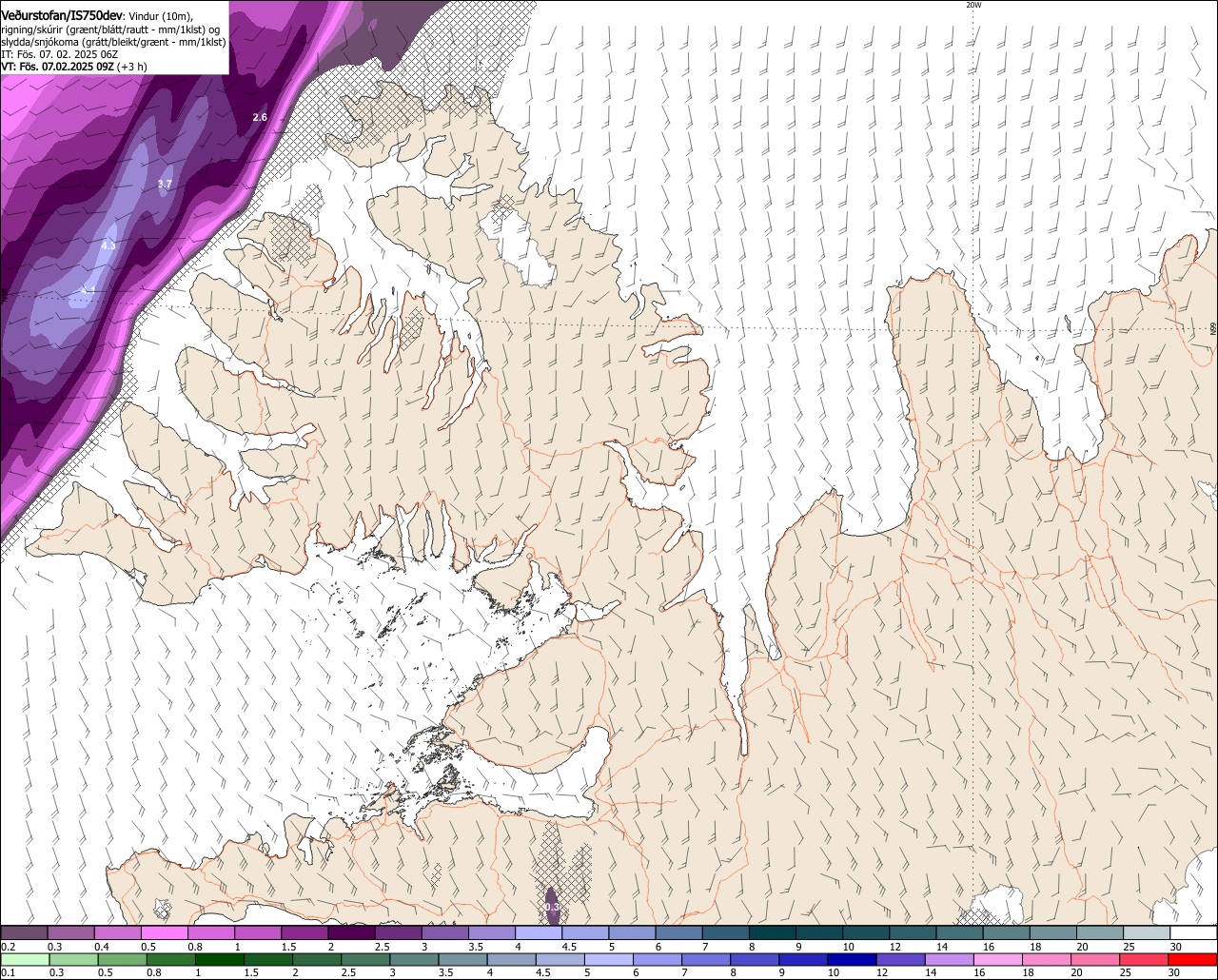Pick the pale lavender swatch above 4 in the upper legend row
The width and height of the screenshot is (1218, 980).
tap(539, 932)
